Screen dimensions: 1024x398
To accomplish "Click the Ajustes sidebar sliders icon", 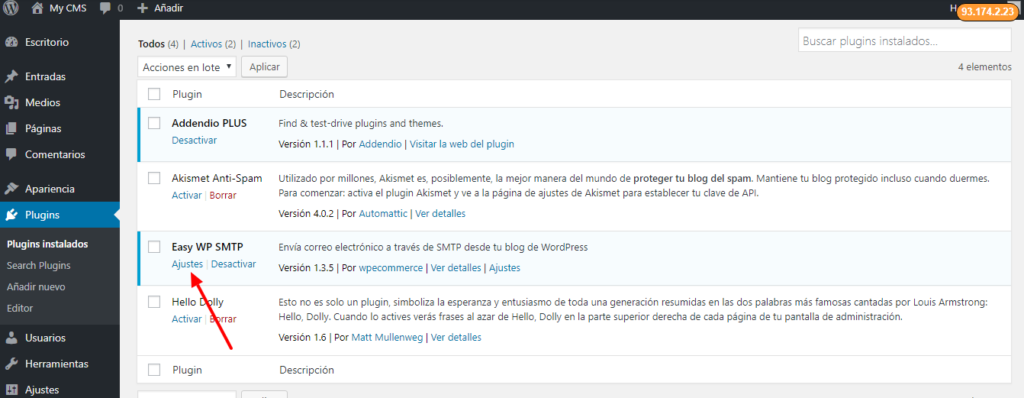I will click(11, 390).
